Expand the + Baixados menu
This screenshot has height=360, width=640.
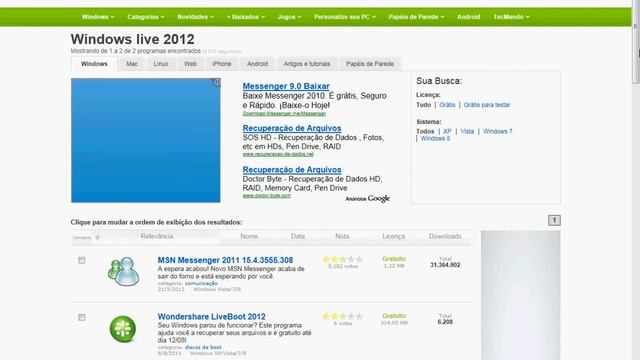coord(246,17)
